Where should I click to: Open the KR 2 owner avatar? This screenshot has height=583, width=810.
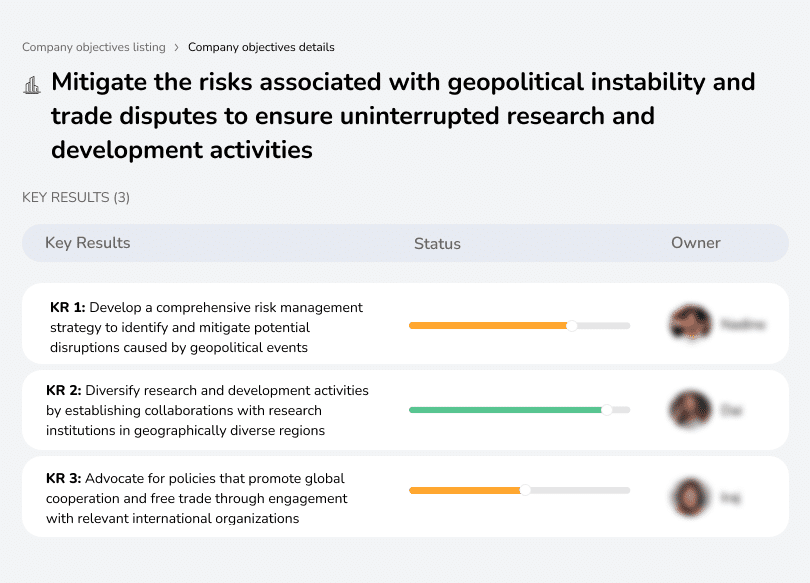[690, 409]
